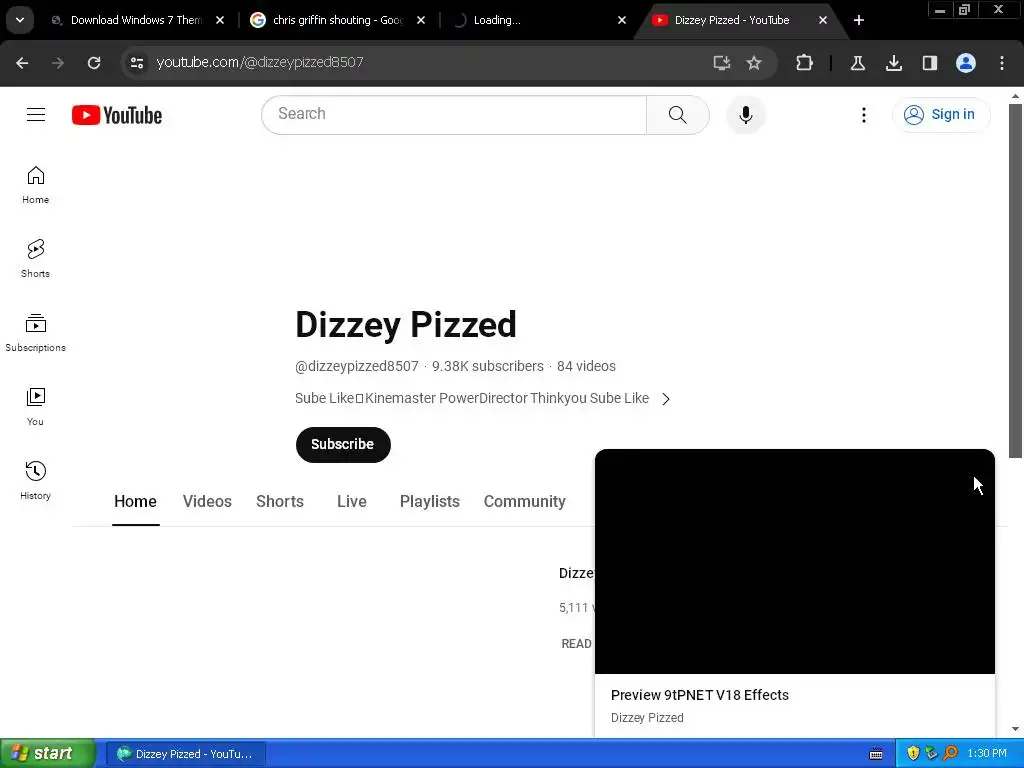Click the security shield tray icon
Image resolution: width=1024 pixels, height=768 pixels.
coord(913,754)
